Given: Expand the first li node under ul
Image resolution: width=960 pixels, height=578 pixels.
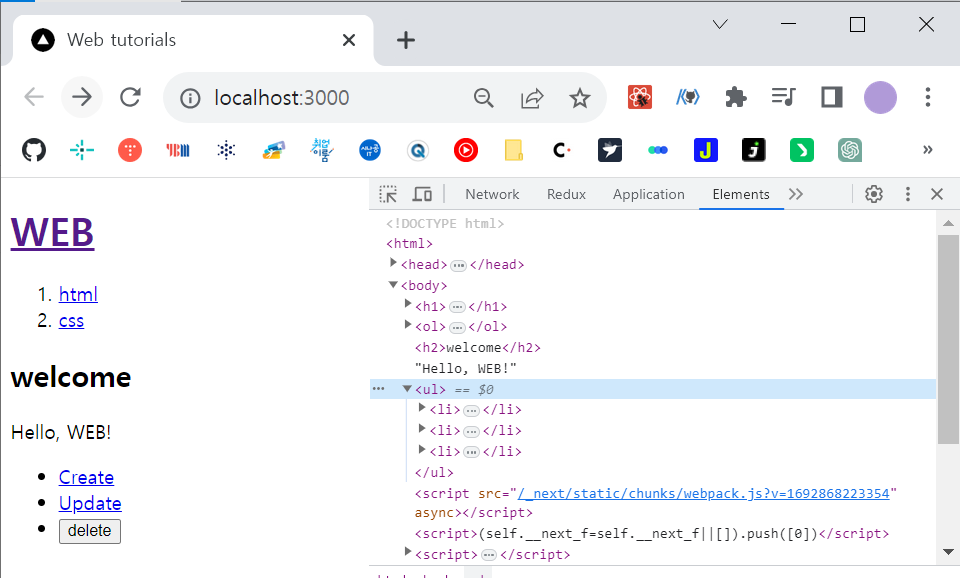Looking at the screenshot, I should [422, 407].
